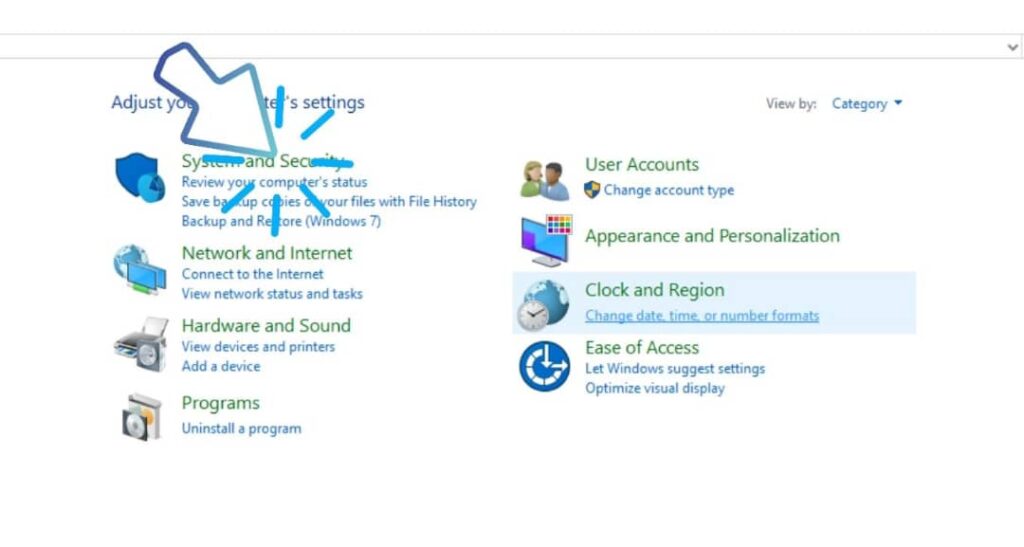Click the small arrow next to Category
The height and width of the screenshot is (547, 1024).
898,103
